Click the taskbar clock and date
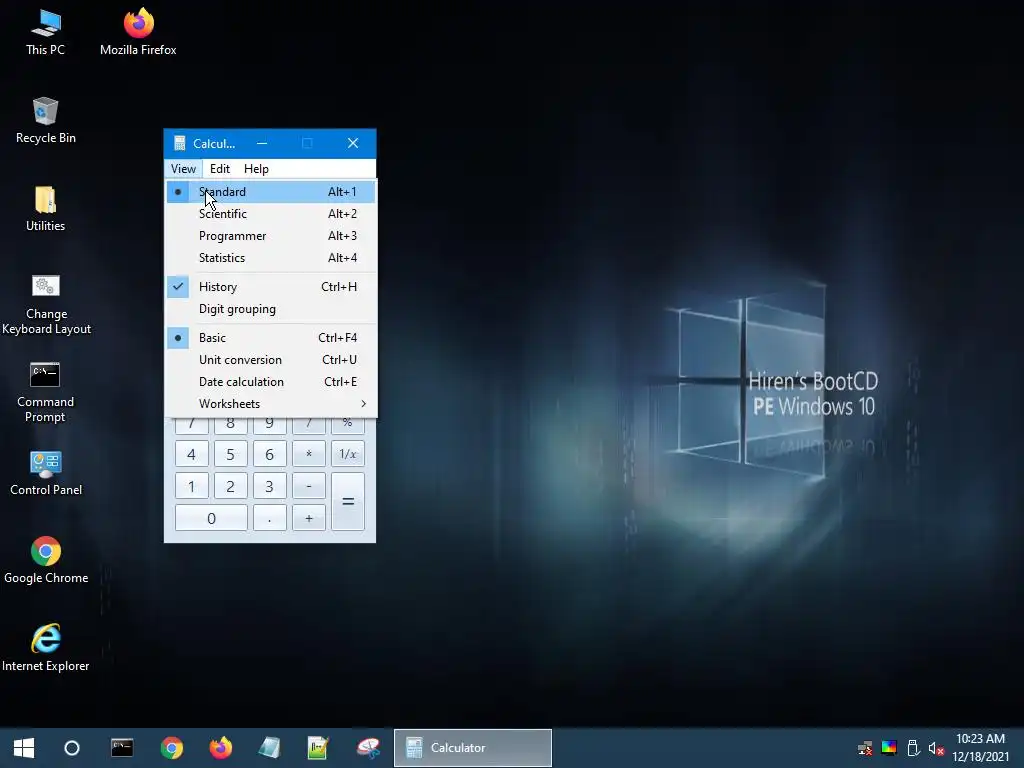 pyautogui.click(x=980, y=748)
